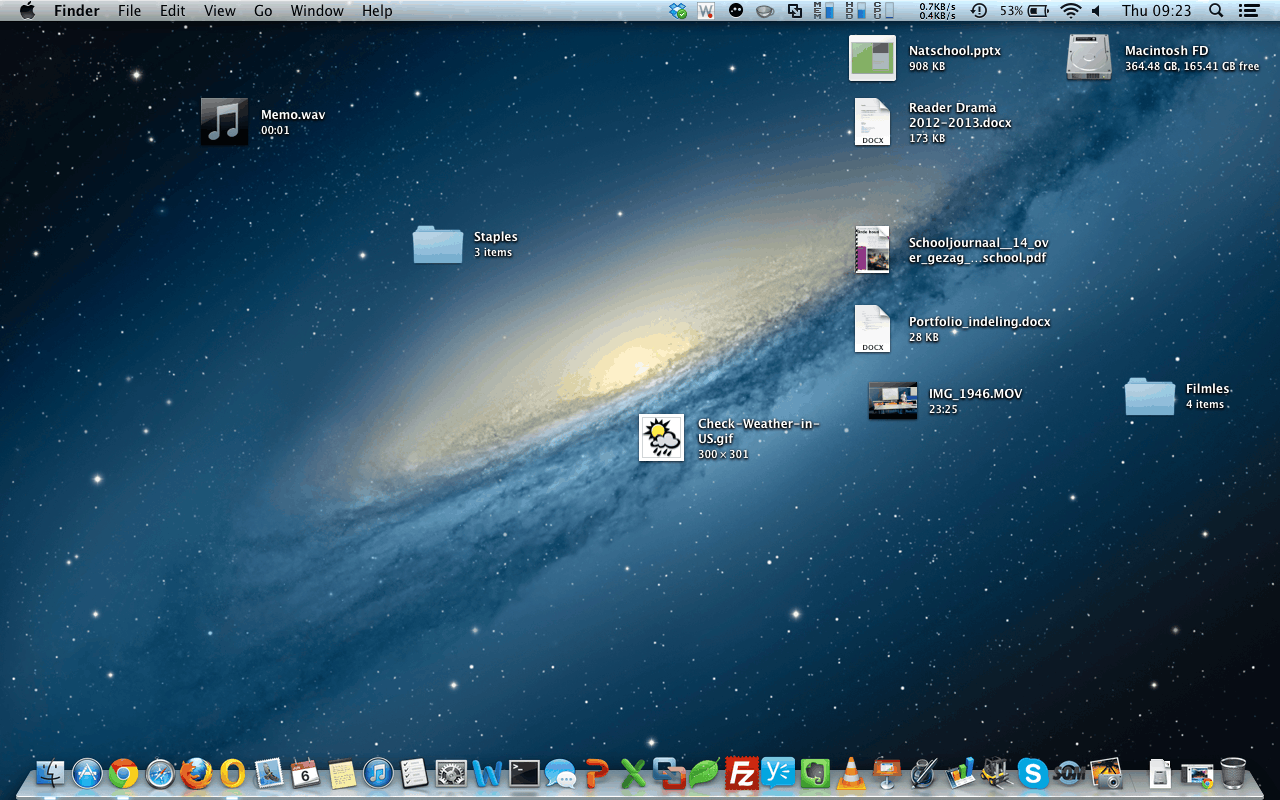This screenshot has height=800, width=1280.
Task: Open Notification Center list icon
Action: tap(1247, 11)
